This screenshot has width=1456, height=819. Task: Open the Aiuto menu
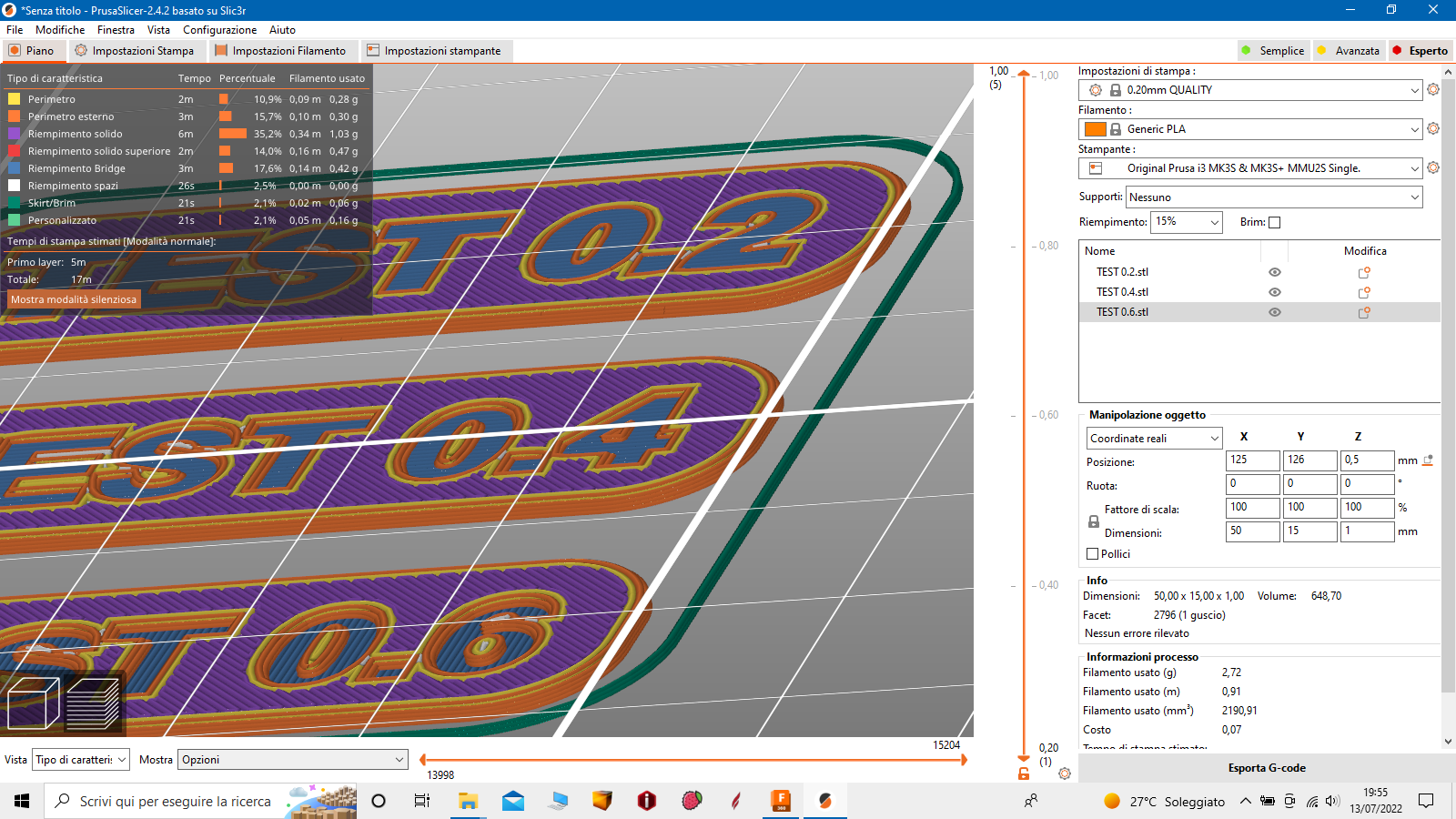(x=282, y=30)
